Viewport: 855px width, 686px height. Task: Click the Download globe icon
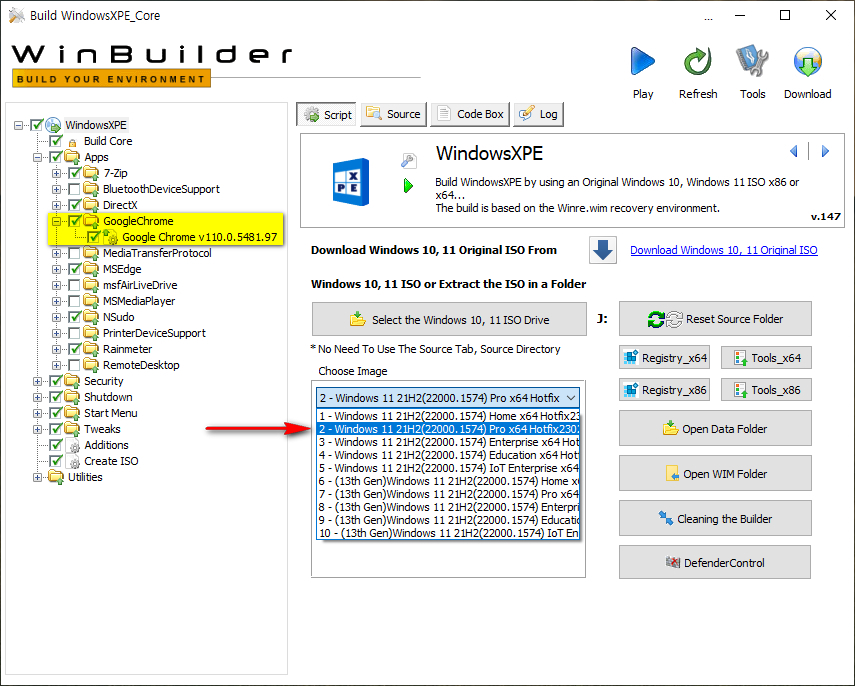[x=808, y=61]
